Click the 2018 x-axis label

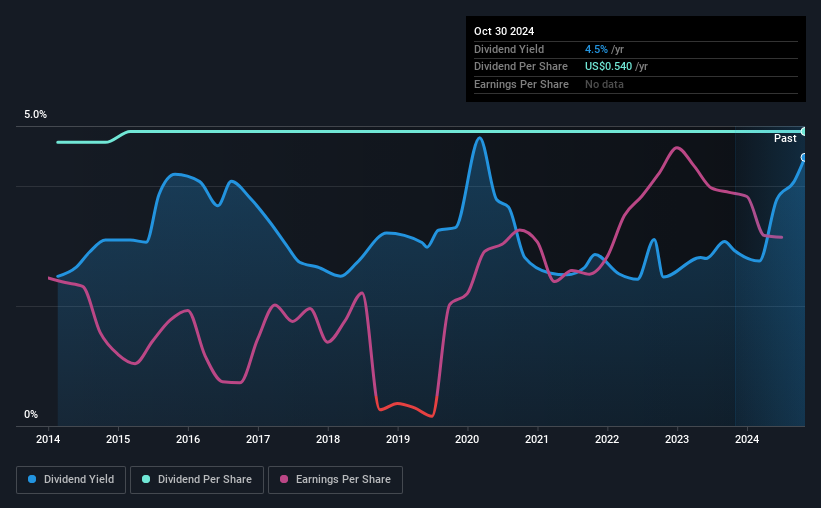328,439
